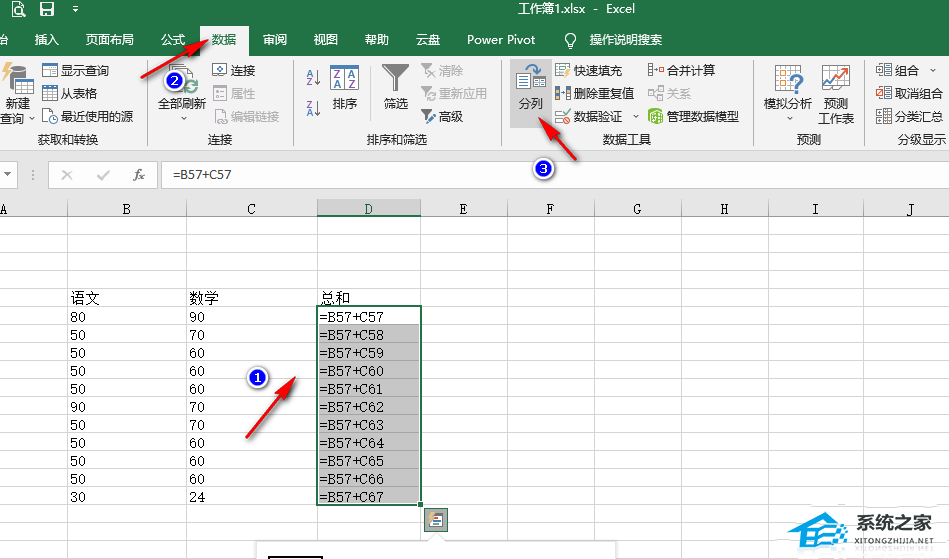Viewport: 949px width, 559px height.
Task: Expand the 模拟分析 what-if analysis dropdown
Action: tap(788, 118)
